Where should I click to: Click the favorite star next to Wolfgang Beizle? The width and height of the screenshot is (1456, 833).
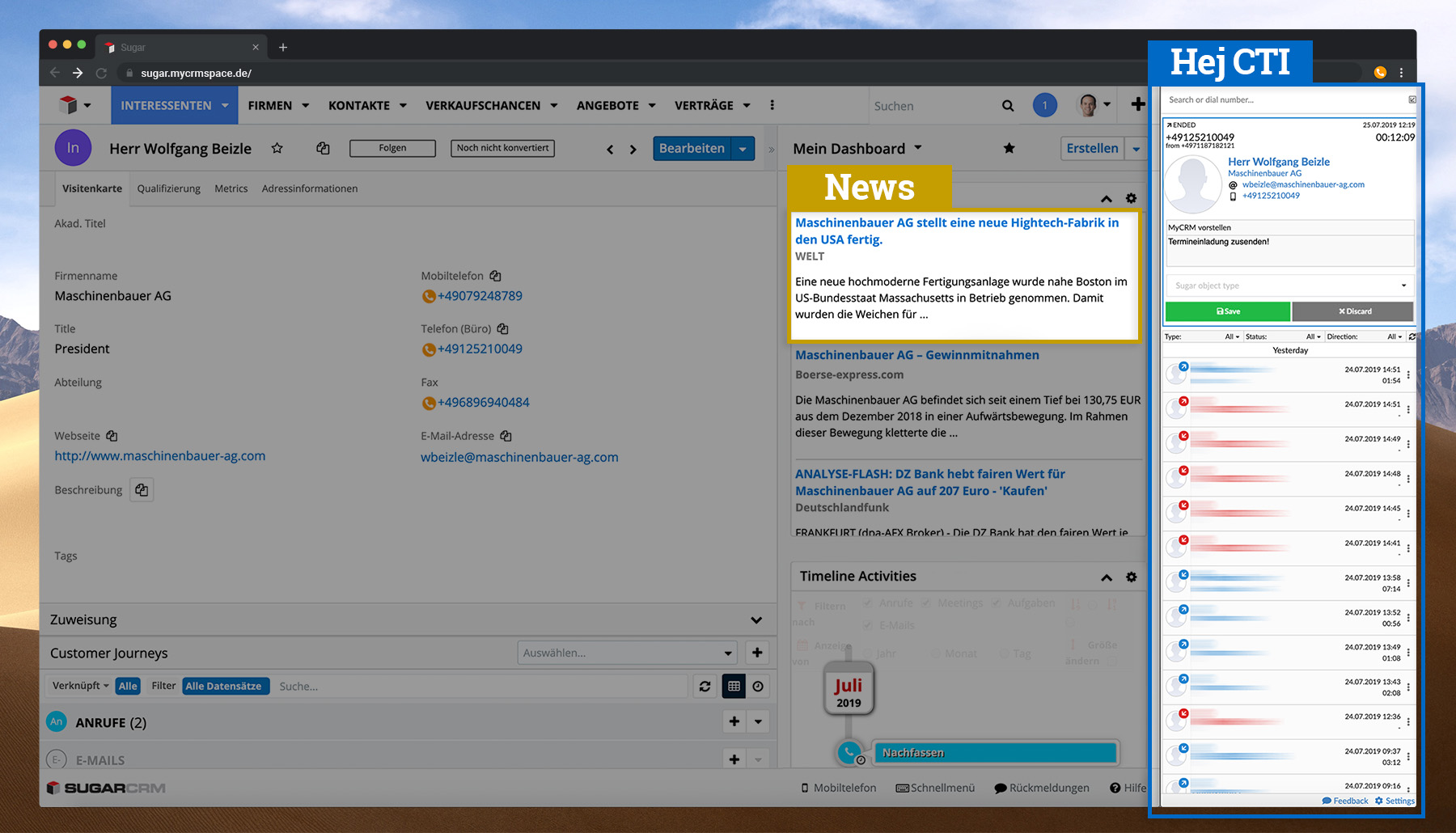tap(277, 148)
